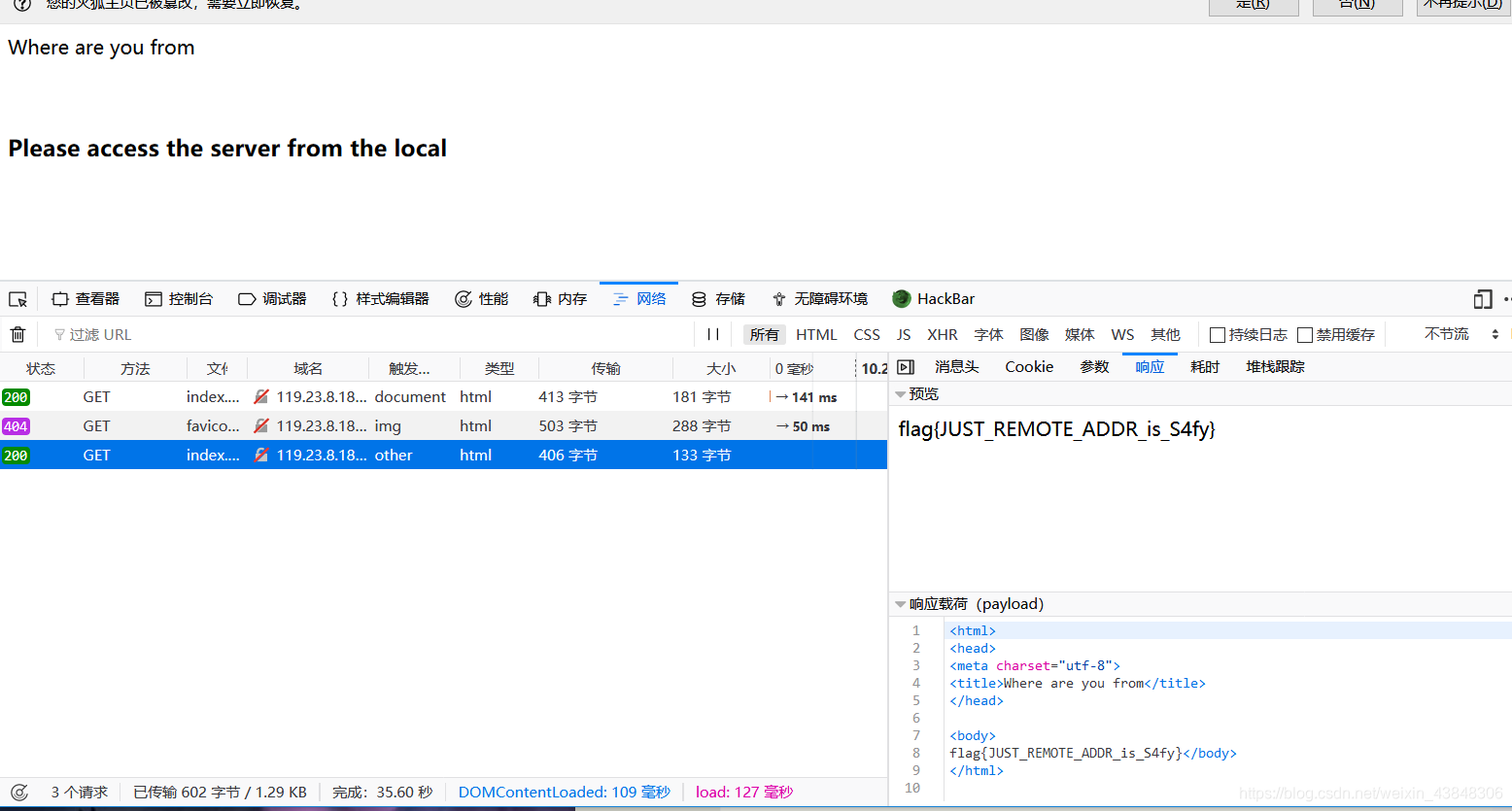Filter requests by Fonts (字体)

click(988, 334)
